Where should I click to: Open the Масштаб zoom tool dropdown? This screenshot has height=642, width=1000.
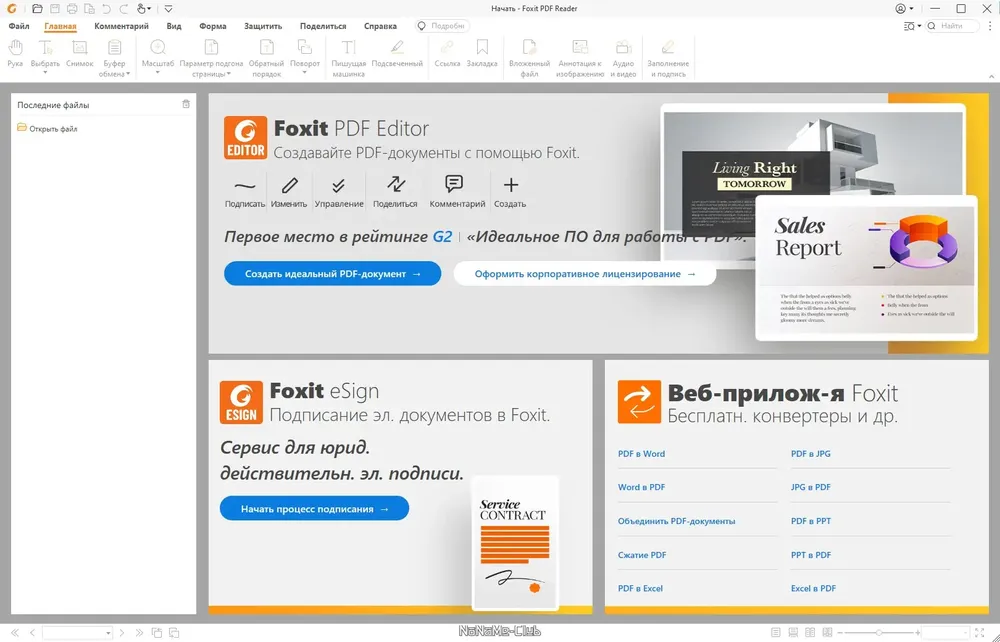click(x=158, y=57)
